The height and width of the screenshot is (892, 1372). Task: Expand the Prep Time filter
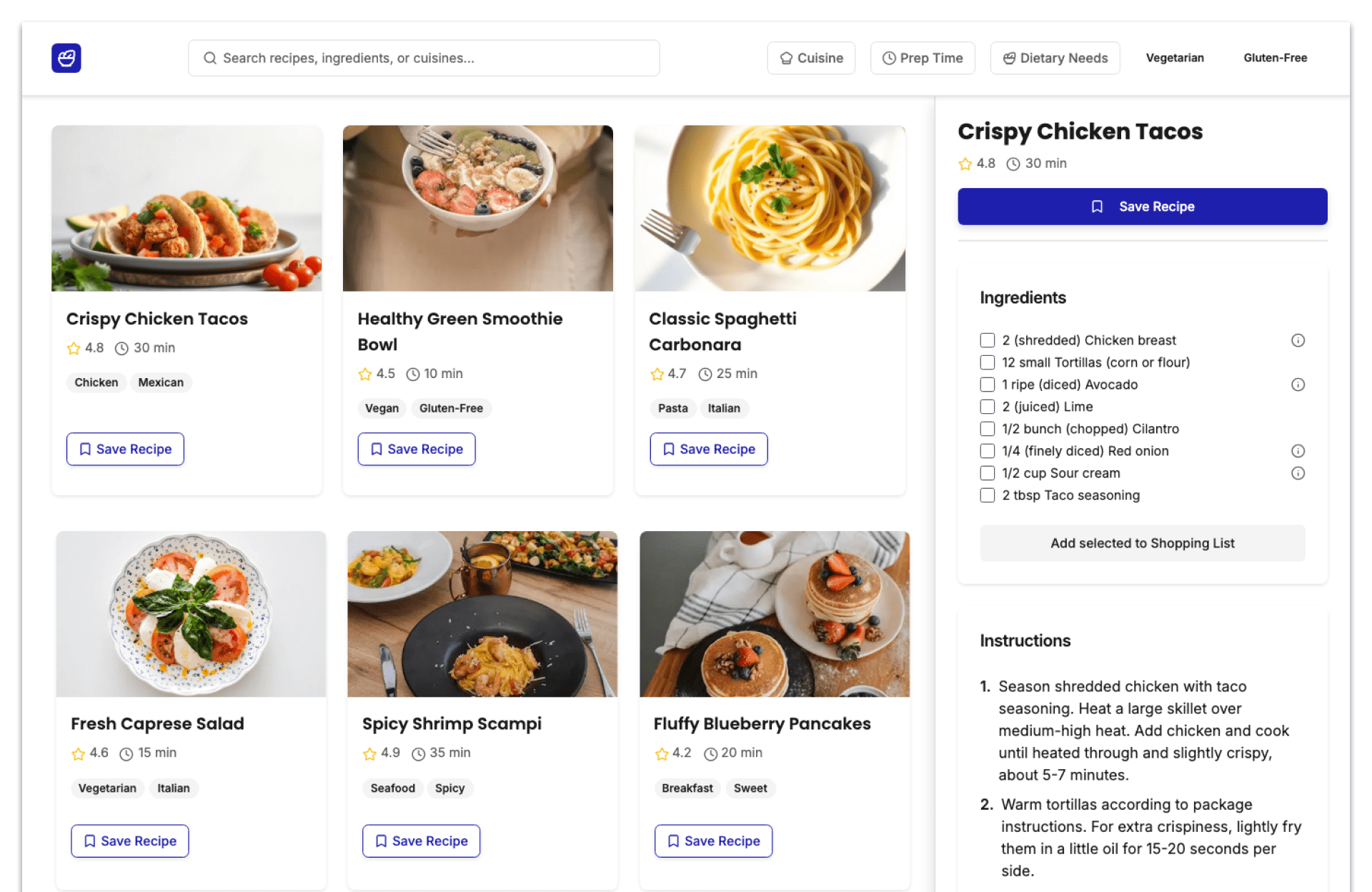click(x=923, y=58)
